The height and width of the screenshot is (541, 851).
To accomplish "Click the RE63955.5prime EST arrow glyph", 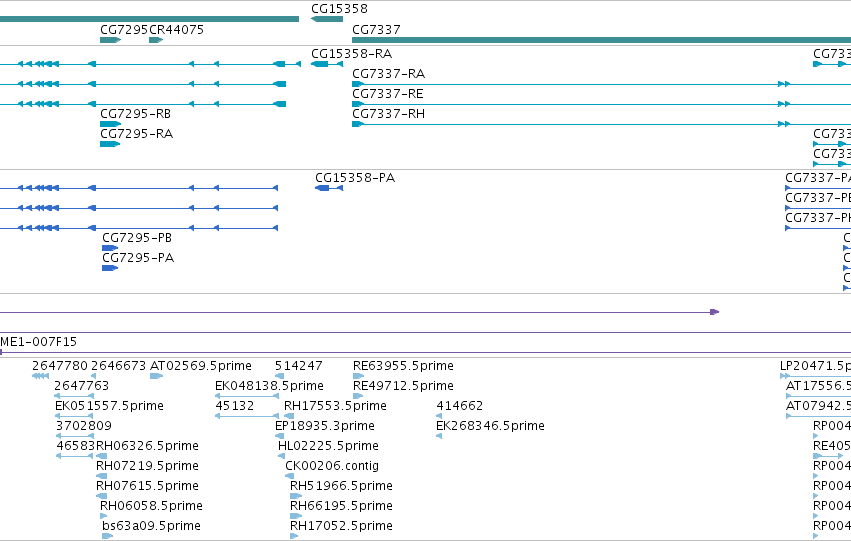I will pyautogui.click(x=358, y=376).
